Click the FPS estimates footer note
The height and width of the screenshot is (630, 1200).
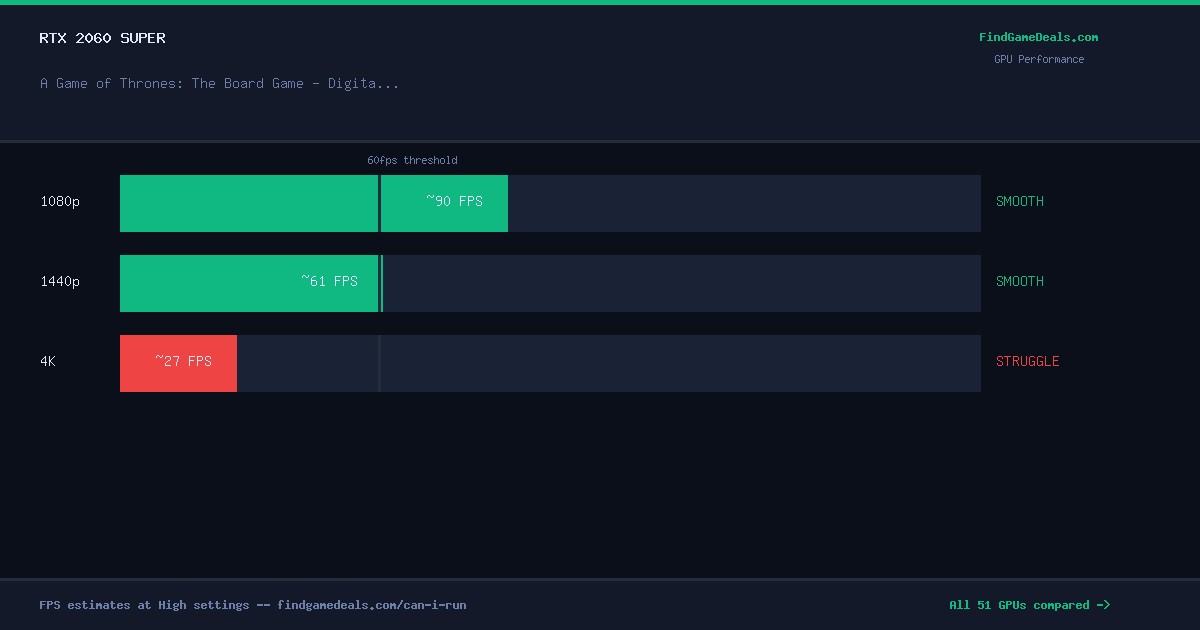point(253,605)
